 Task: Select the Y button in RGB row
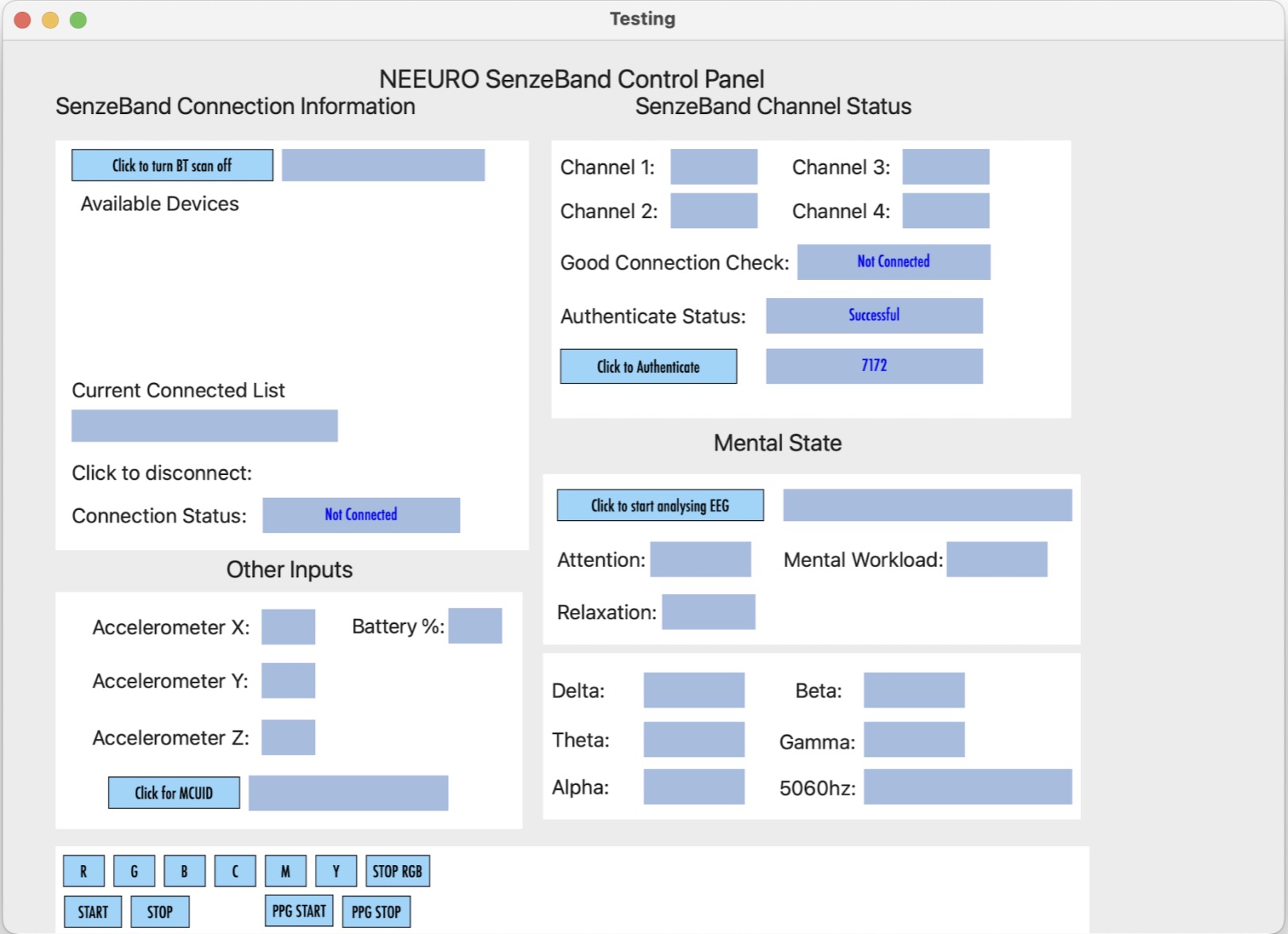[336, 871]
